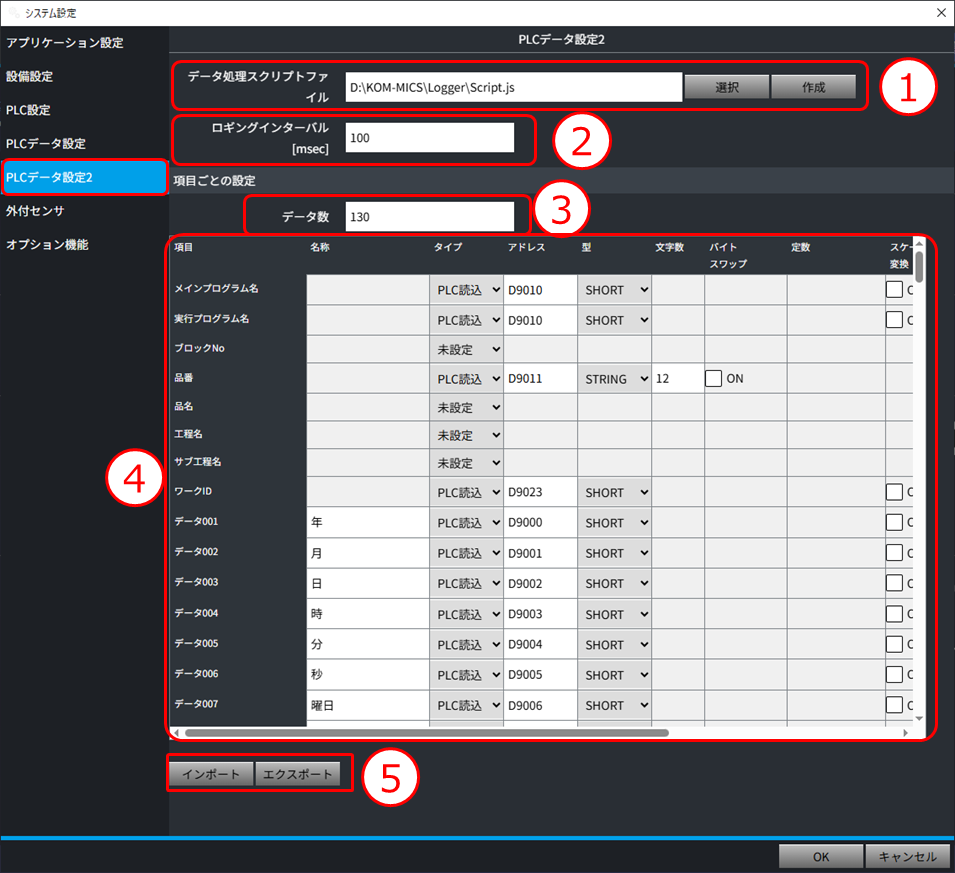Enable バイトスワップ ON checkbox for 品番
The image size is (955, 873).
pos(714,379)
